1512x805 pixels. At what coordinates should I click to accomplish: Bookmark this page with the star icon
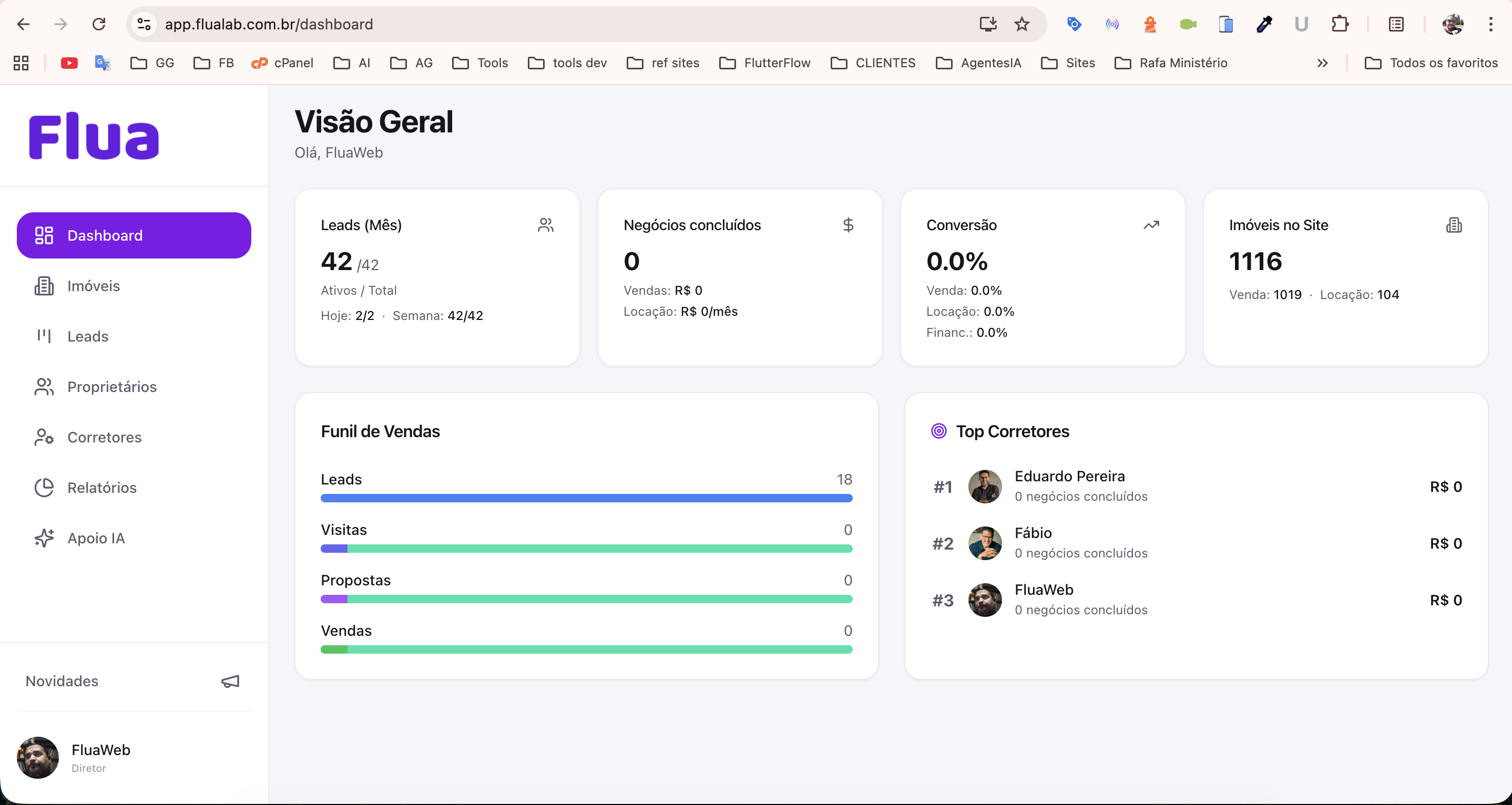[1022, 24]
